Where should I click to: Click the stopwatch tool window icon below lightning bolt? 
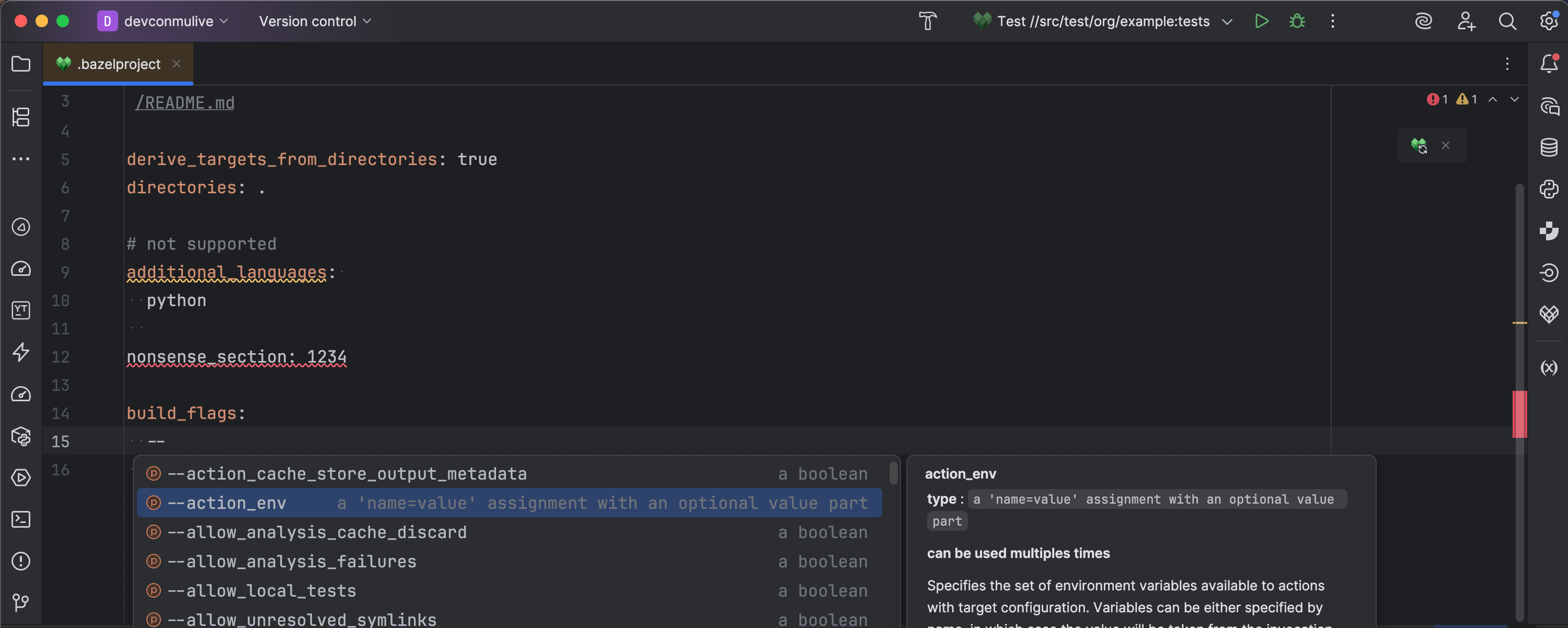(21, 394)
